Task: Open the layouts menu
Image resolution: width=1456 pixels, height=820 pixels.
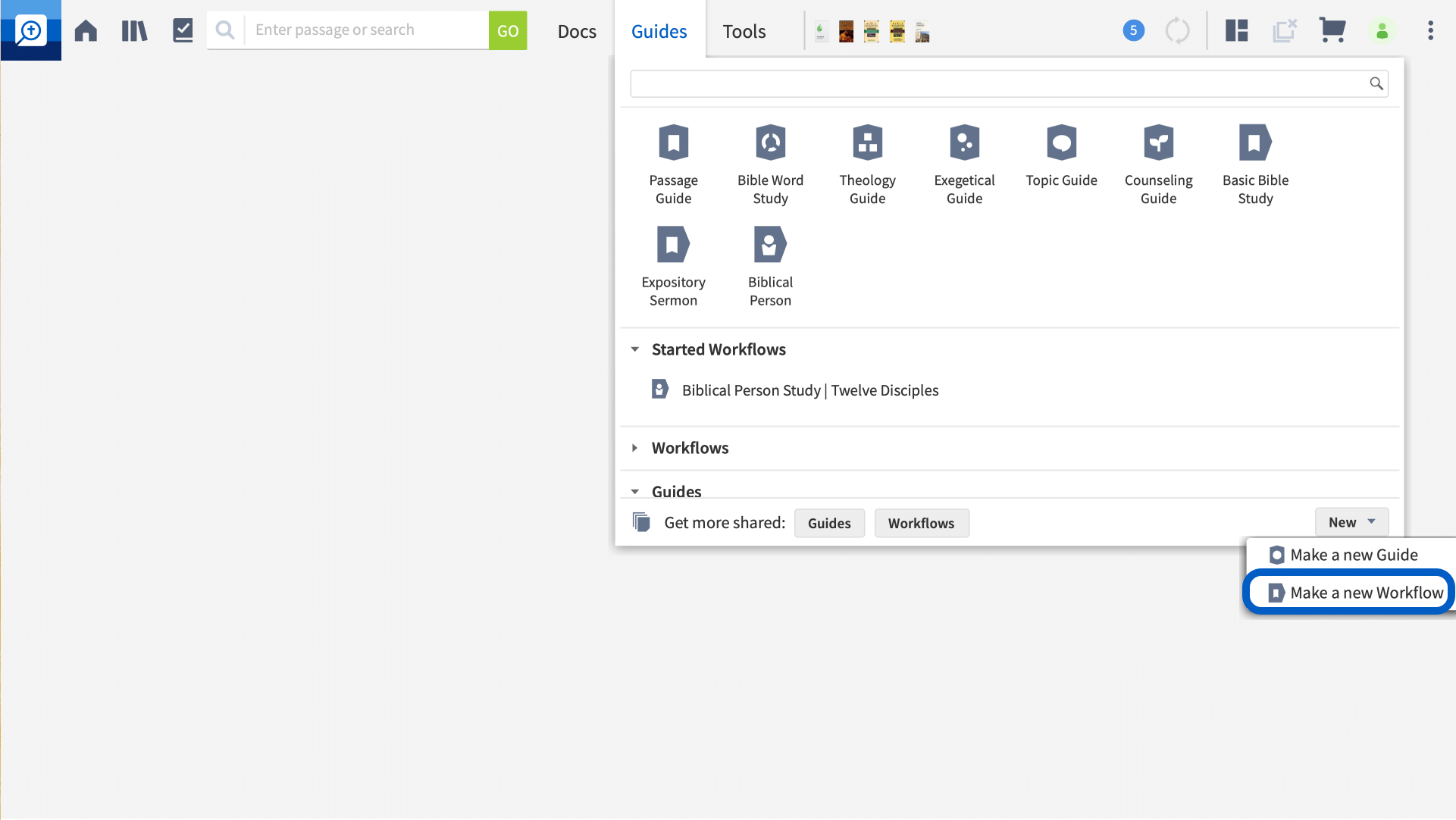Action: [x=1236, y=30]
